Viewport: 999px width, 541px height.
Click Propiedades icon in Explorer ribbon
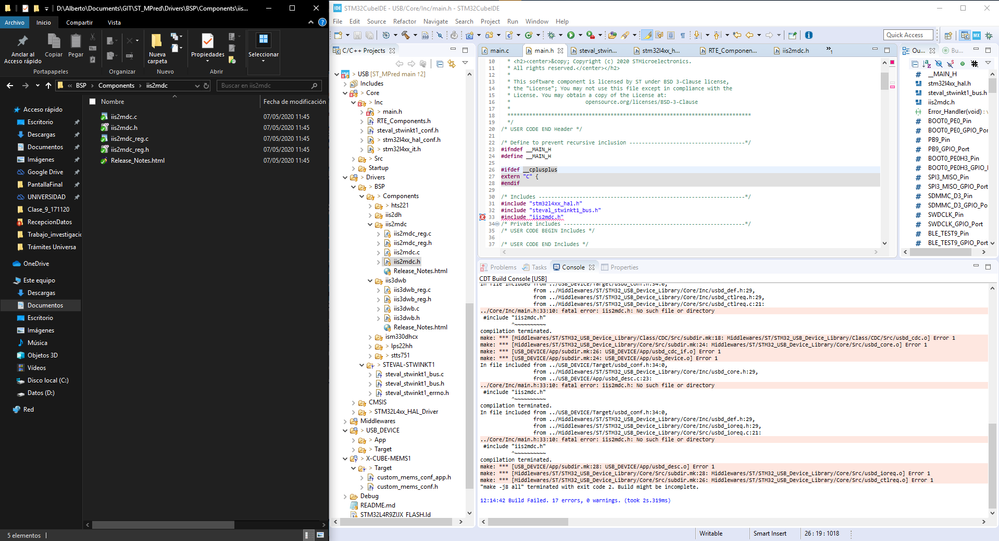click(x=207, y=41)
